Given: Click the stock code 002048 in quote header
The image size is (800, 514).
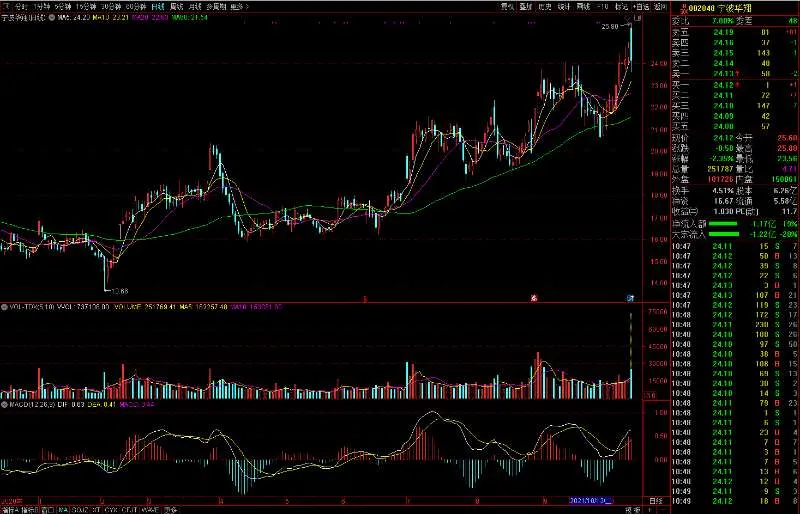Looking at the screenshot, I should click(x=702, y=8).
